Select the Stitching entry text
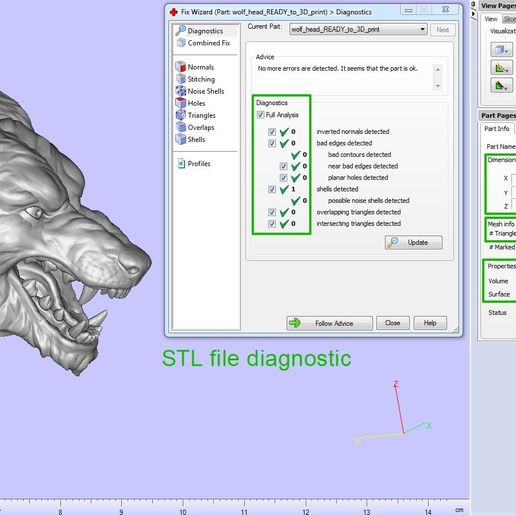516x516 pixels. tap(201, 79)
